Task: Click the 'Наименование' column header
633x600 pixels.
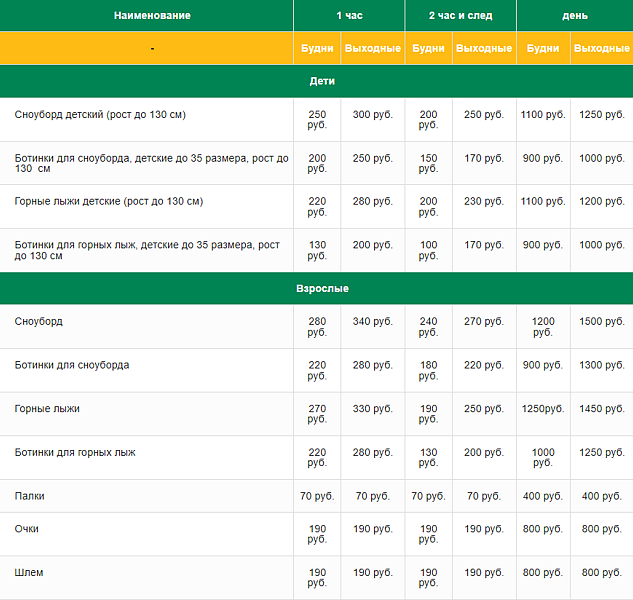Action: point(152,16)
